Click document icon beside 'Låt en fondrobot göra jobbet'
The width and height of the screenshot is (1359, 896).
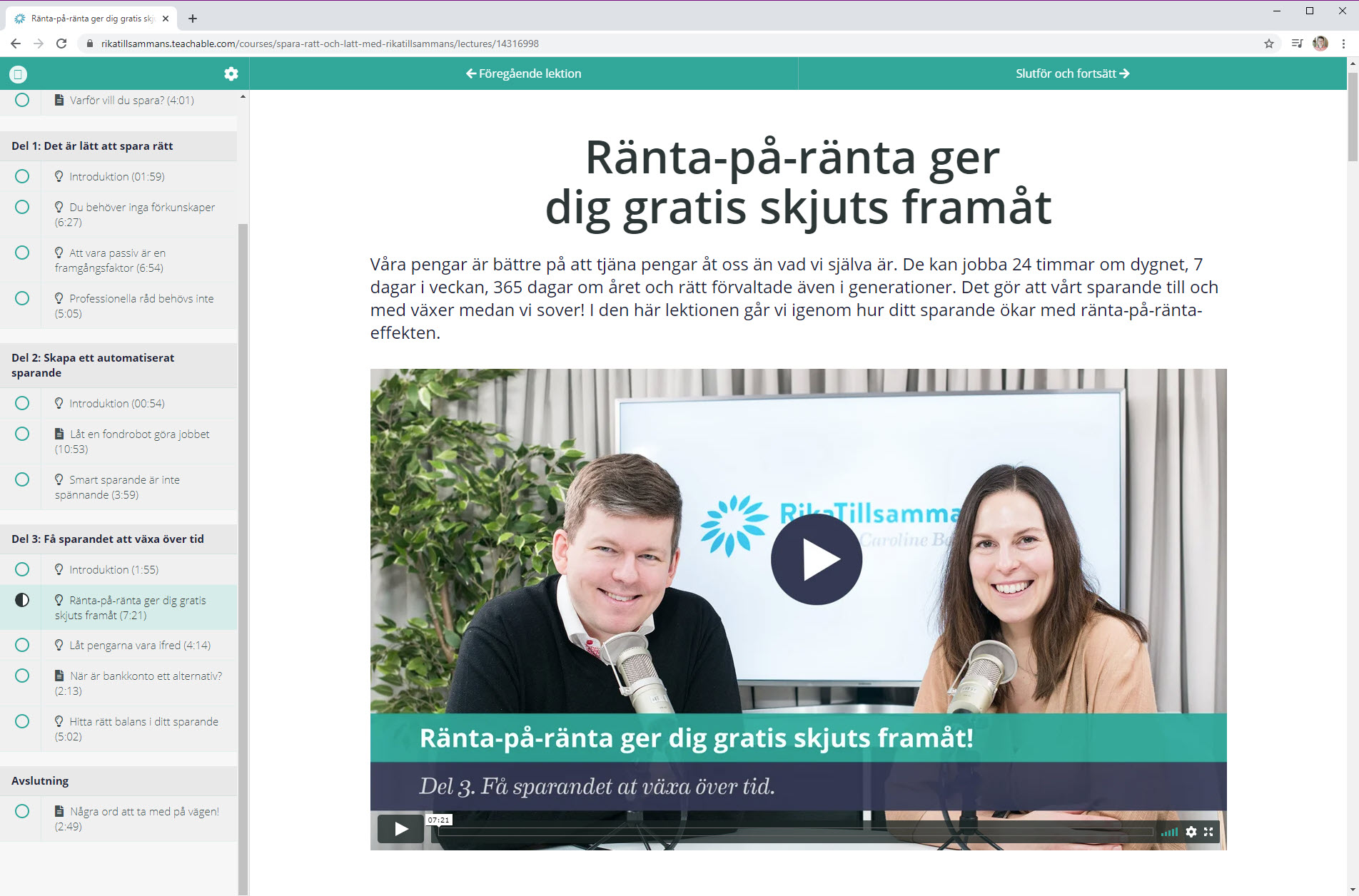click(59, 434)
